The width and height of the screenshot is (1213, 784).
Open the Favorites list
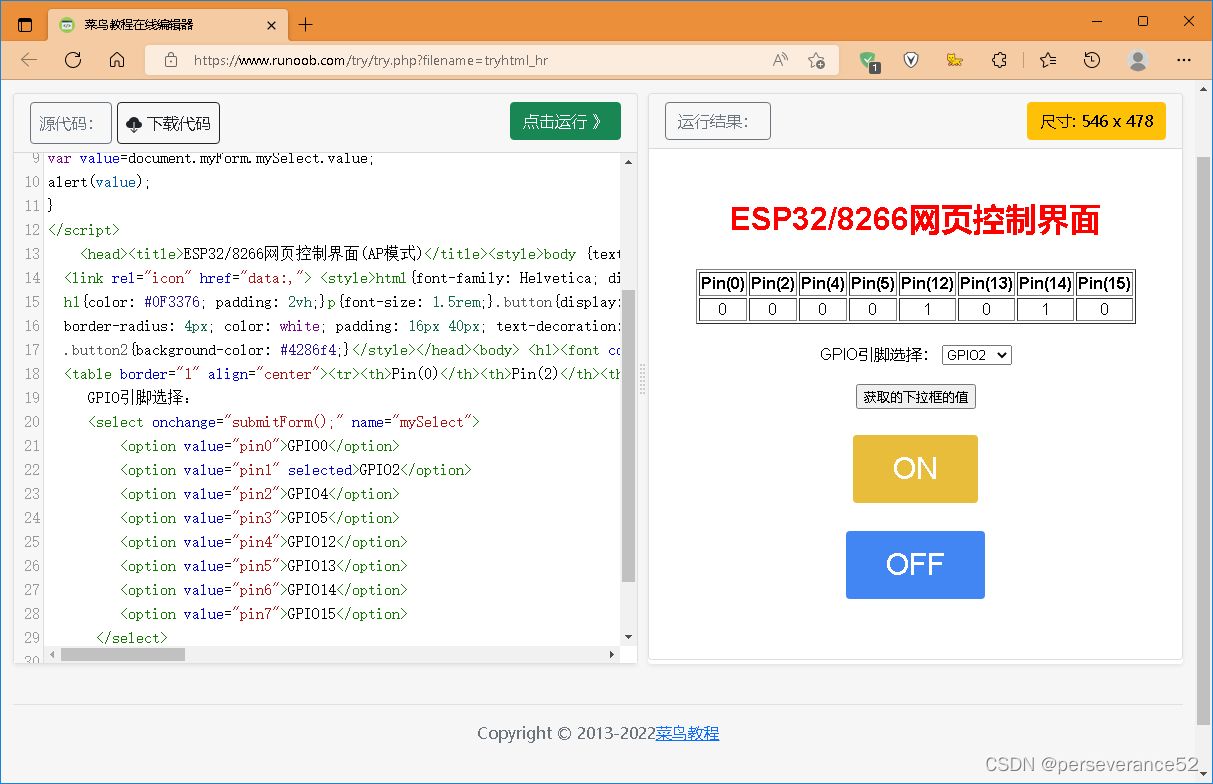(x=1048, y=60)
